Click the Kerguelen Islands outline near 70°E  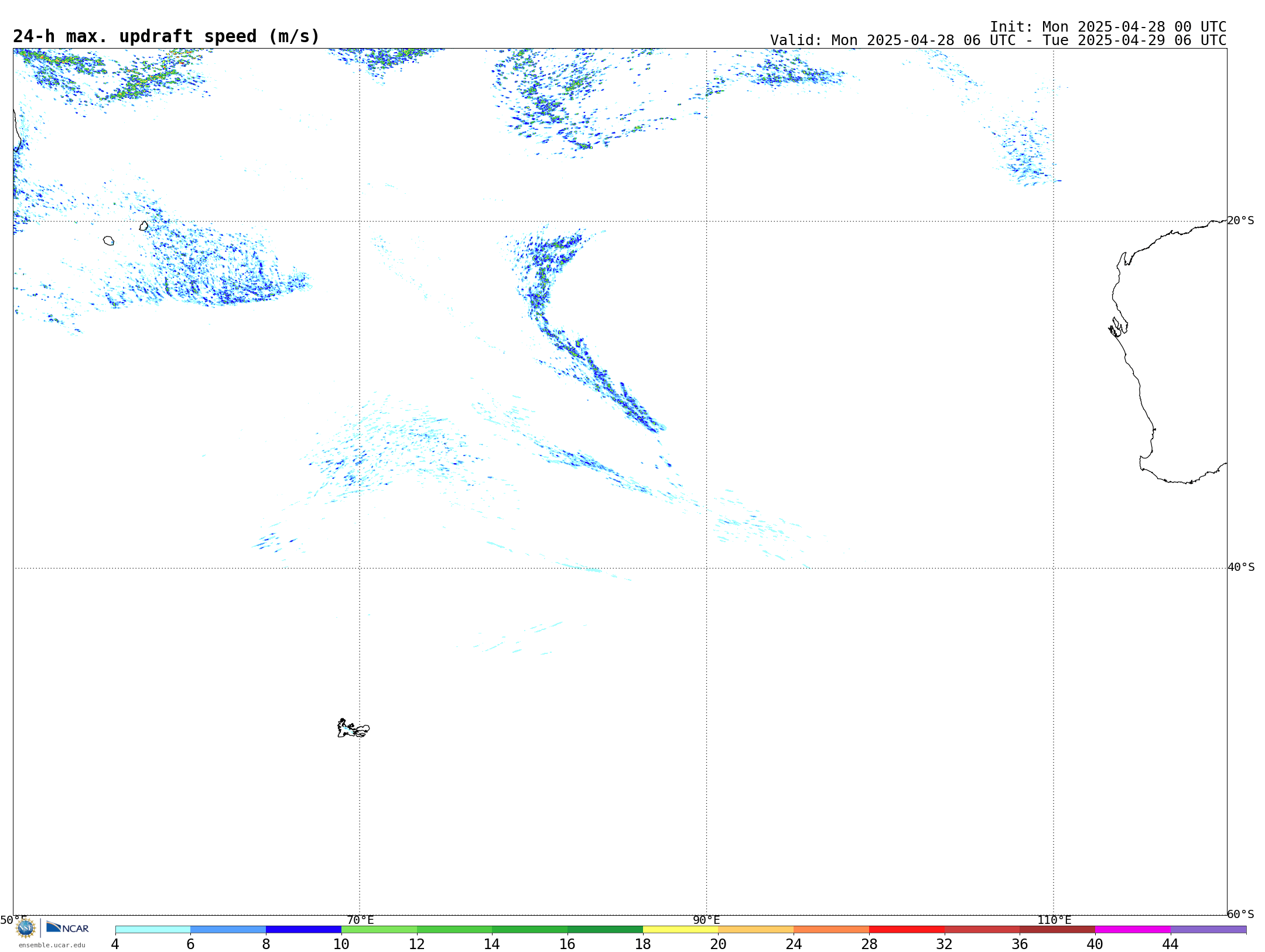[353, 728]
